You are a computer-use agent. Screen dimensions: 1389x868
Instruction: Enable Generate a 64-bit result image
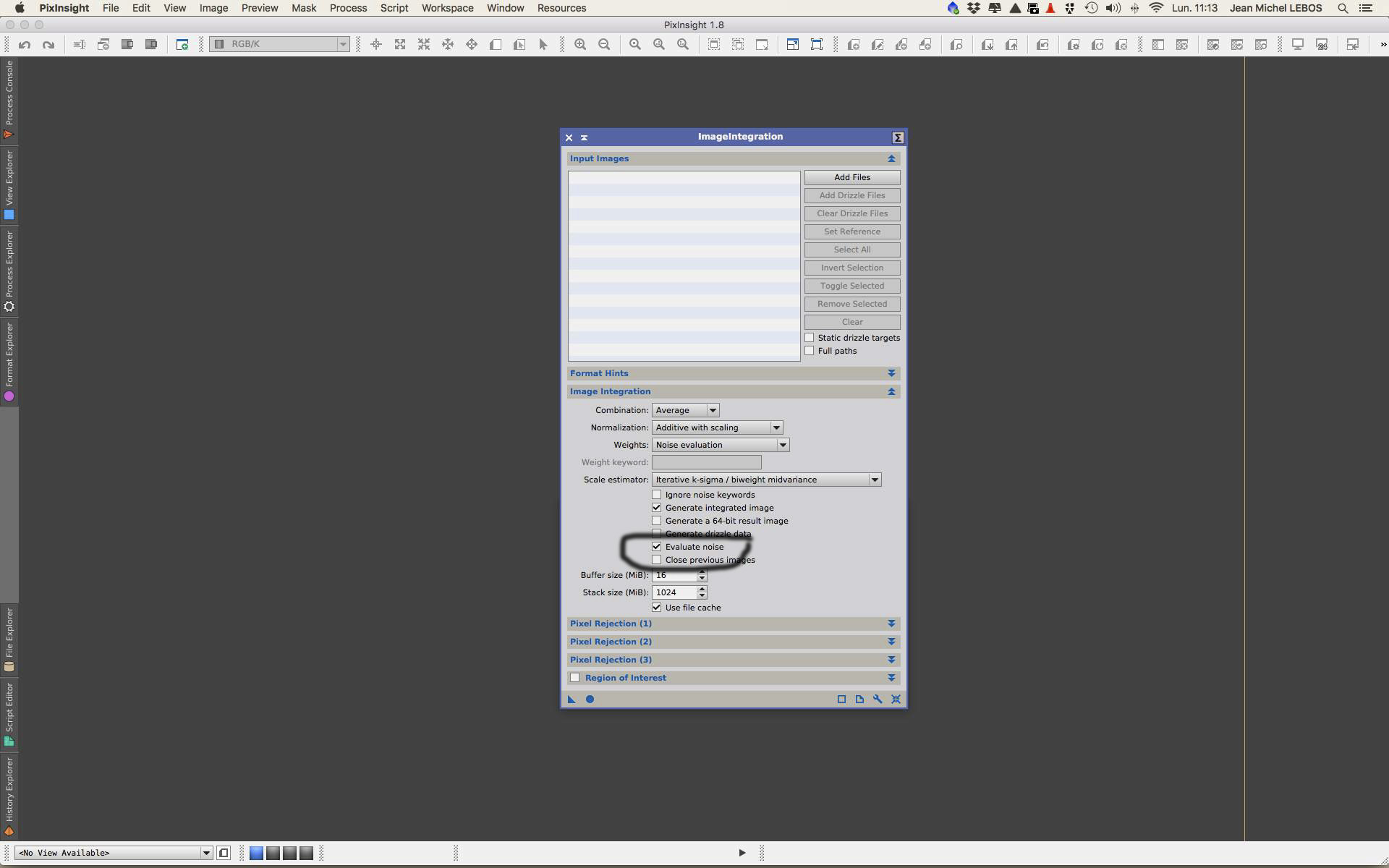(x=657, y=521)
